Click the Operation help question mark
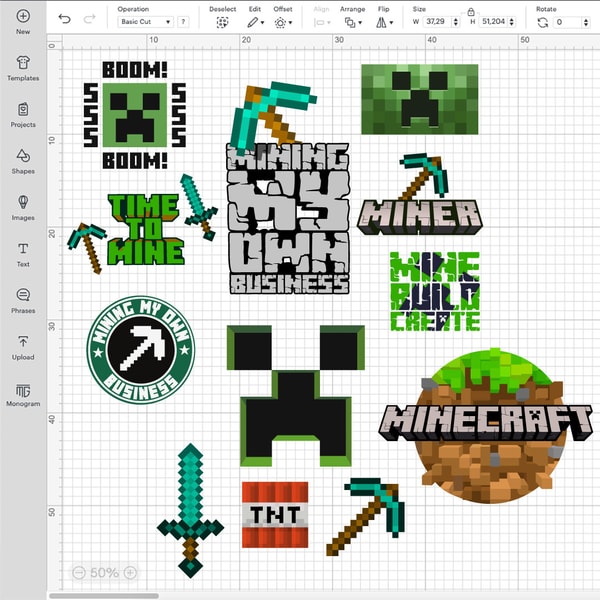 (x=183, y=22)
